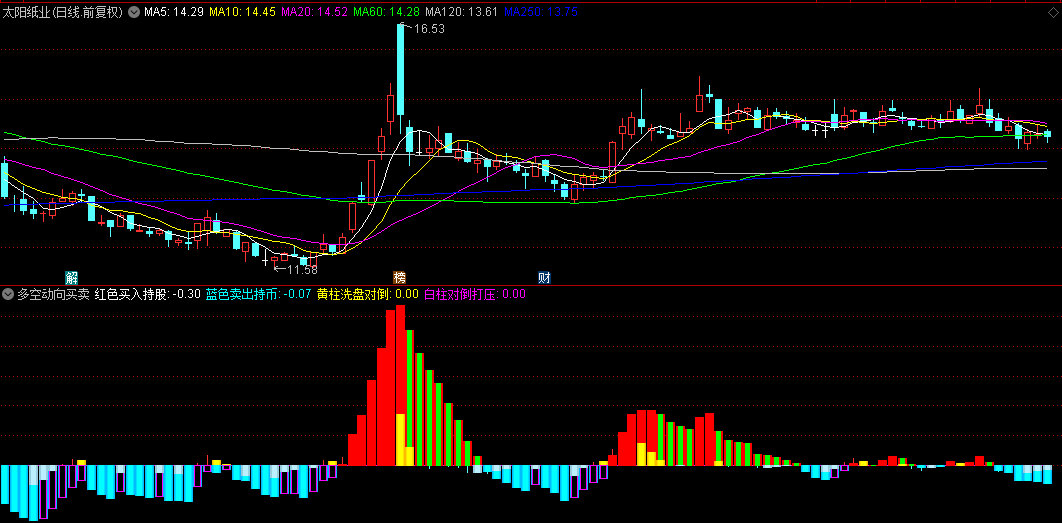Select the 黄柱洗盘对倒: 0.00 value
Viewport: 1062px width, 523px height.
coord(368,294)
